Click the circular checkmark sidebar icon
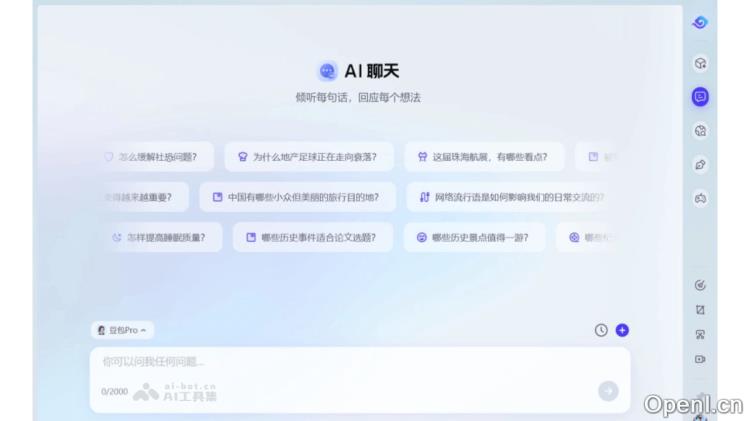Viewport: 750px width, 421px height. point(700,286)
